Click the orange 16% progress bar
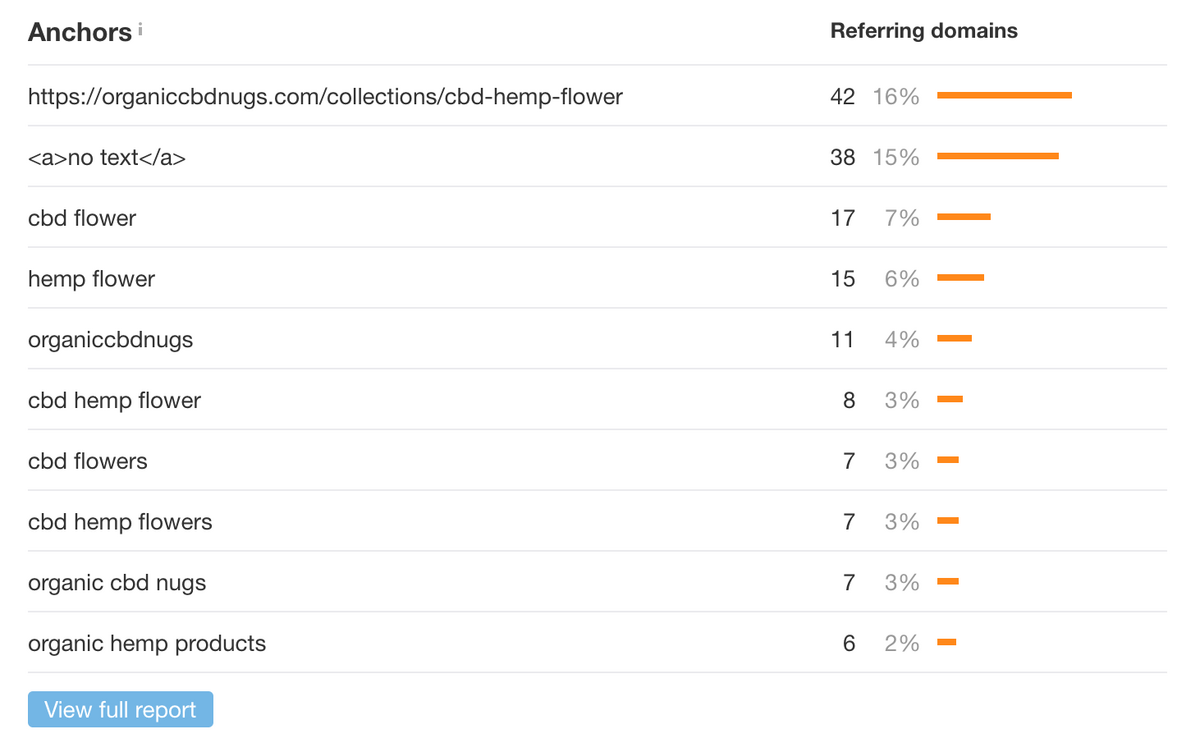The width and height of the screenshot is (1200, 752). [x=1004, y=96]
